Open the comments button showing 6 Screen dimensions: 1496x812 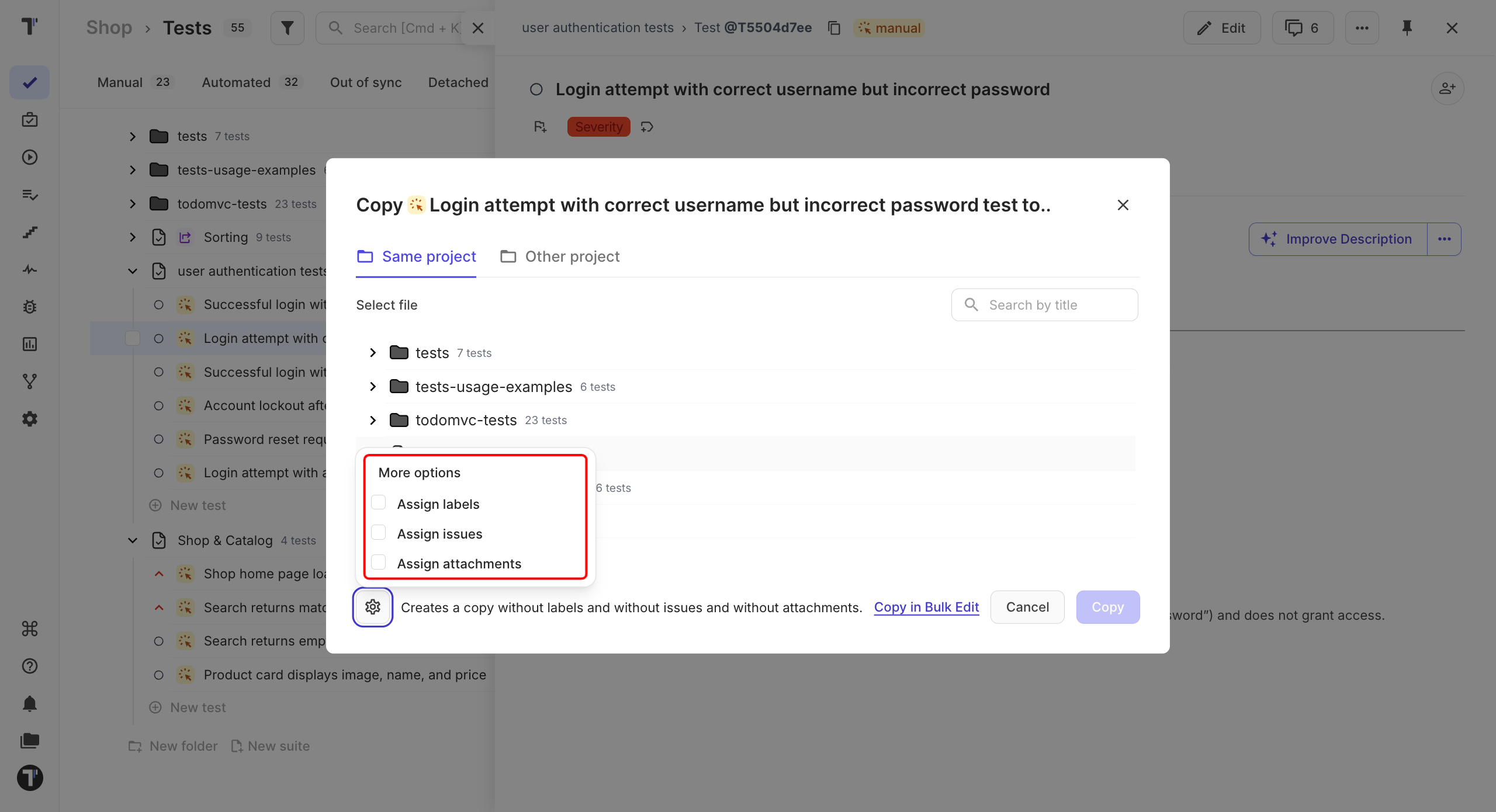(x=1303, y=28)
